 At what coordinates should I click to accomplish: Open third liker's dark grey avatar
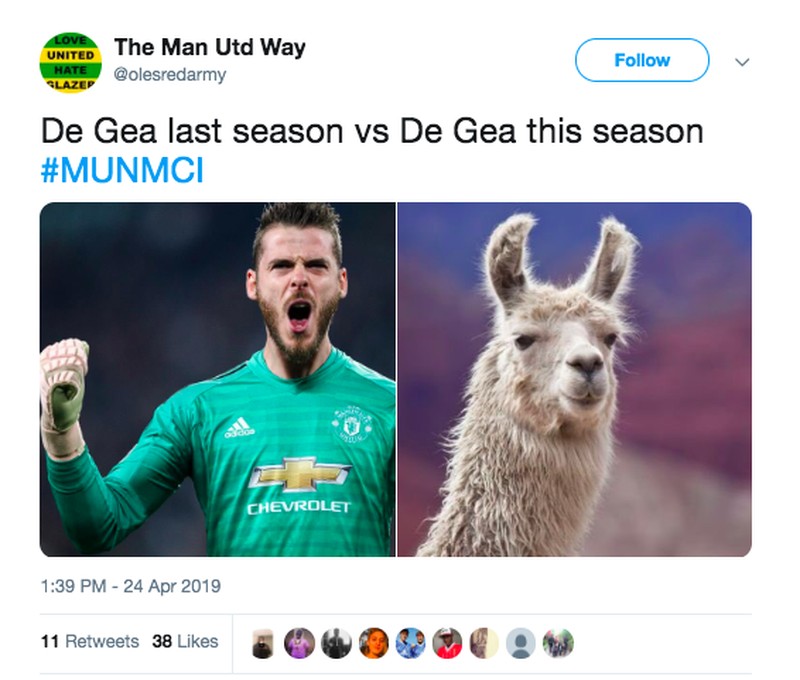336,643
